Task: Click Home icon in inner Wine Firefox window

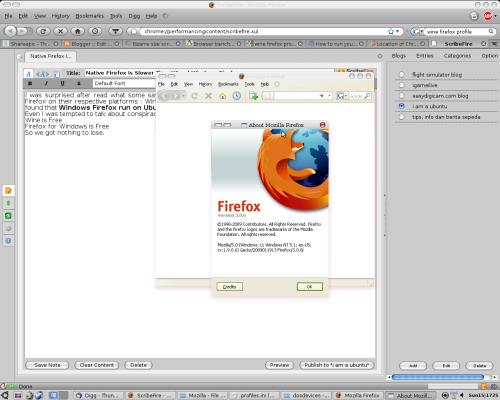Action: tap(223, 96)
